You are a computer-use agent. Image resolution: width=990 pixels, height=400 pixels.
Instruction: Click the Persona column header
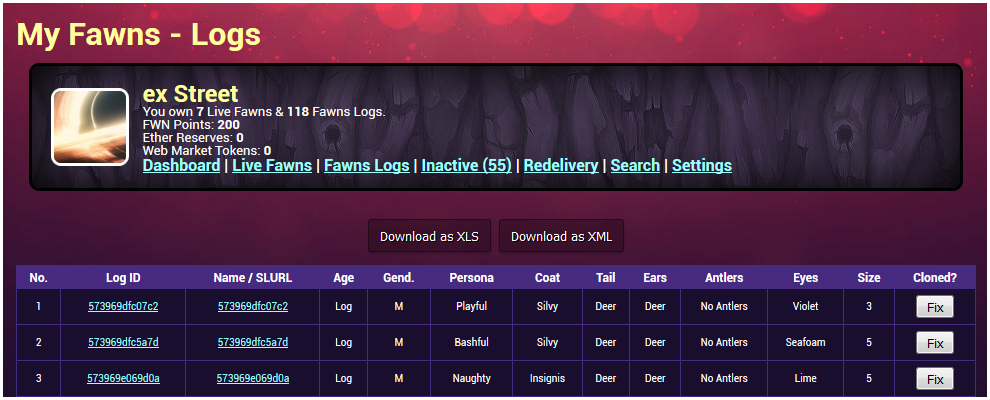pos(472,278)
